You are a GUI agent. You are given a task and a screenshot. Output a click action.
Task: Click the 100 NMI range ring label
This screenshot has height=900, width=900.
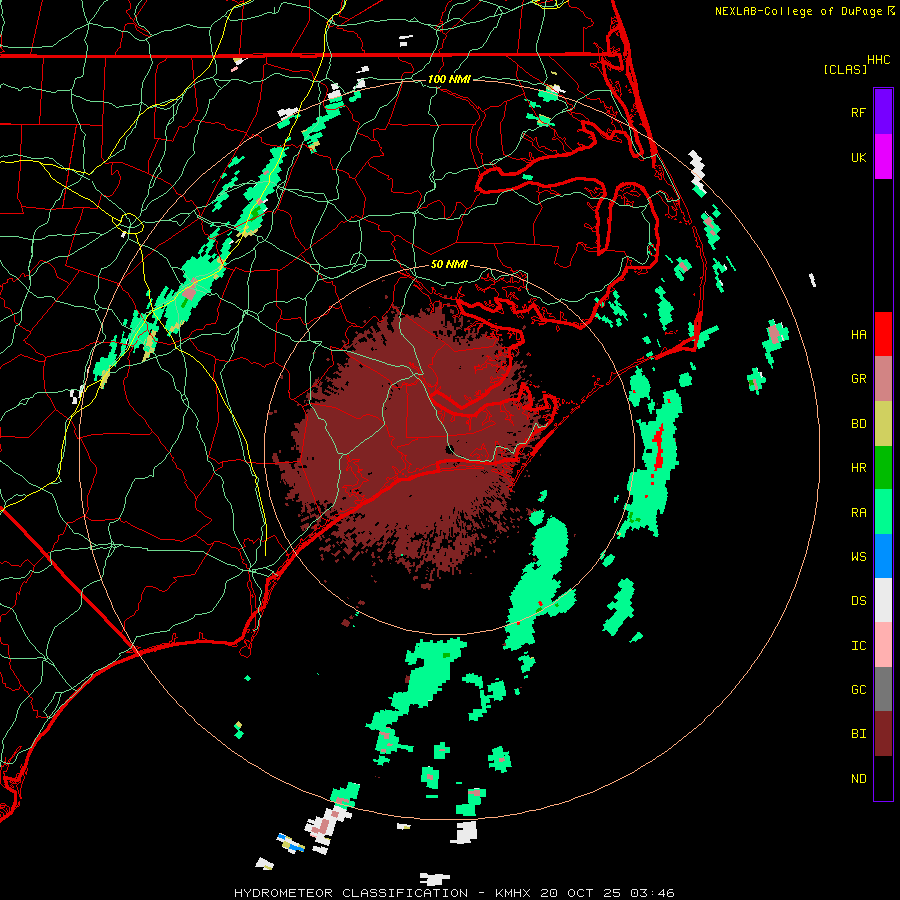(x=449, y=79)
